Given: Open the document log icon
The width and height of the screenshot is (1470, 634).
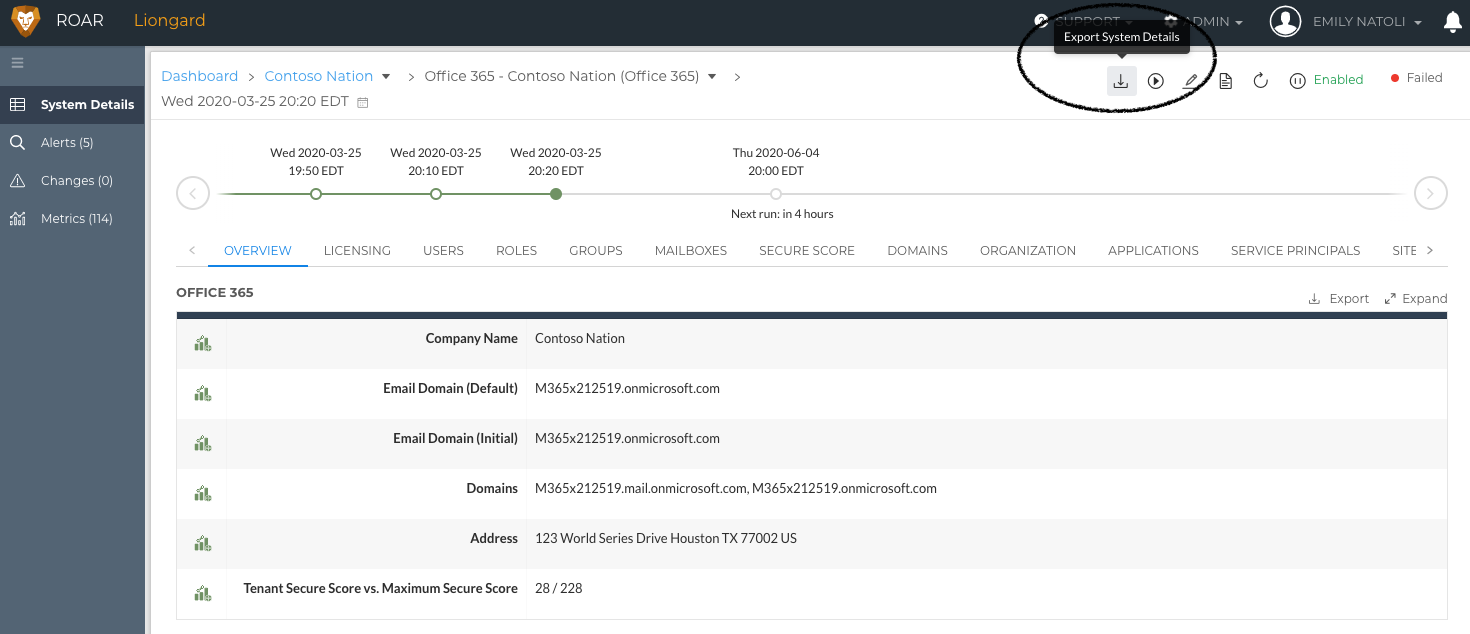Looking at the screenshot, I should [x=1225, y=81].
